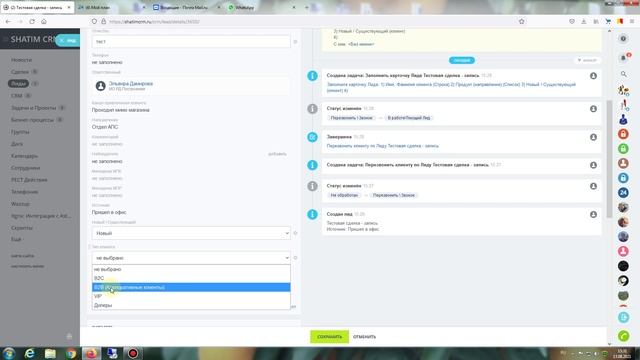
Task: Open File Explorer from taskbar
Action: [50, 353]
